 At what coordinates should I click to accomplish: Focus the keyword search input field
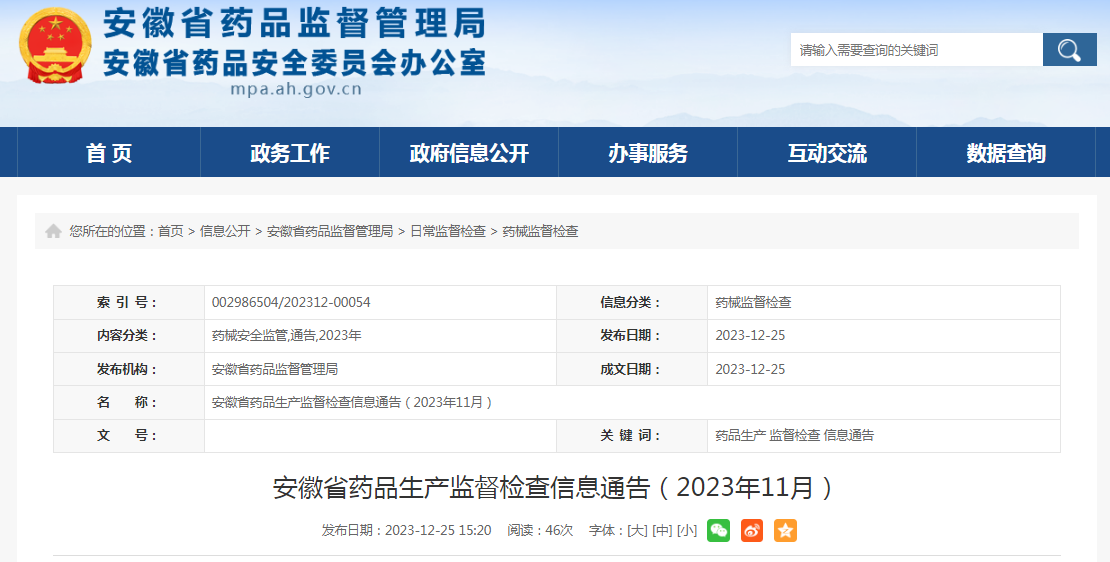[x=916, y=50]
